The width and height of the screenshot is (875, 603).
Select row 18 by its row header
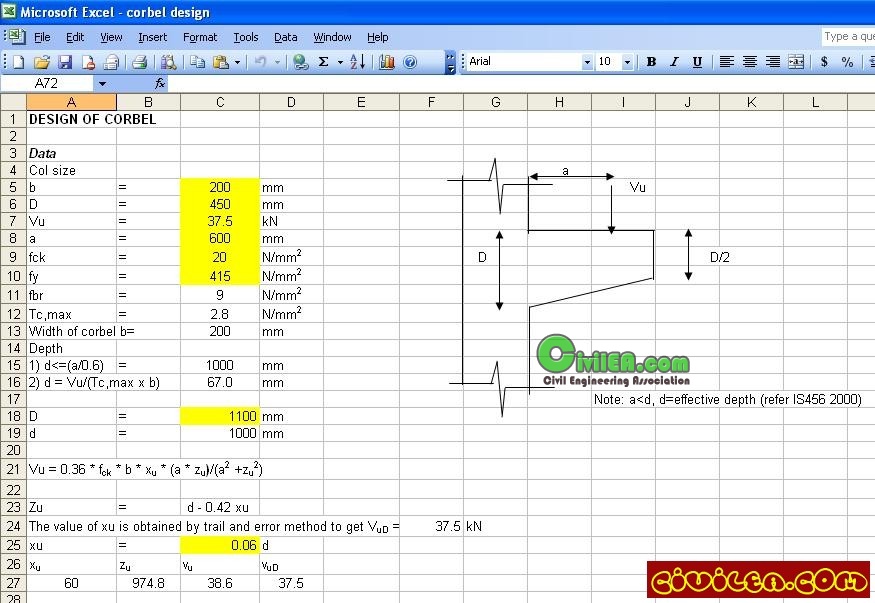coord(13,417)
